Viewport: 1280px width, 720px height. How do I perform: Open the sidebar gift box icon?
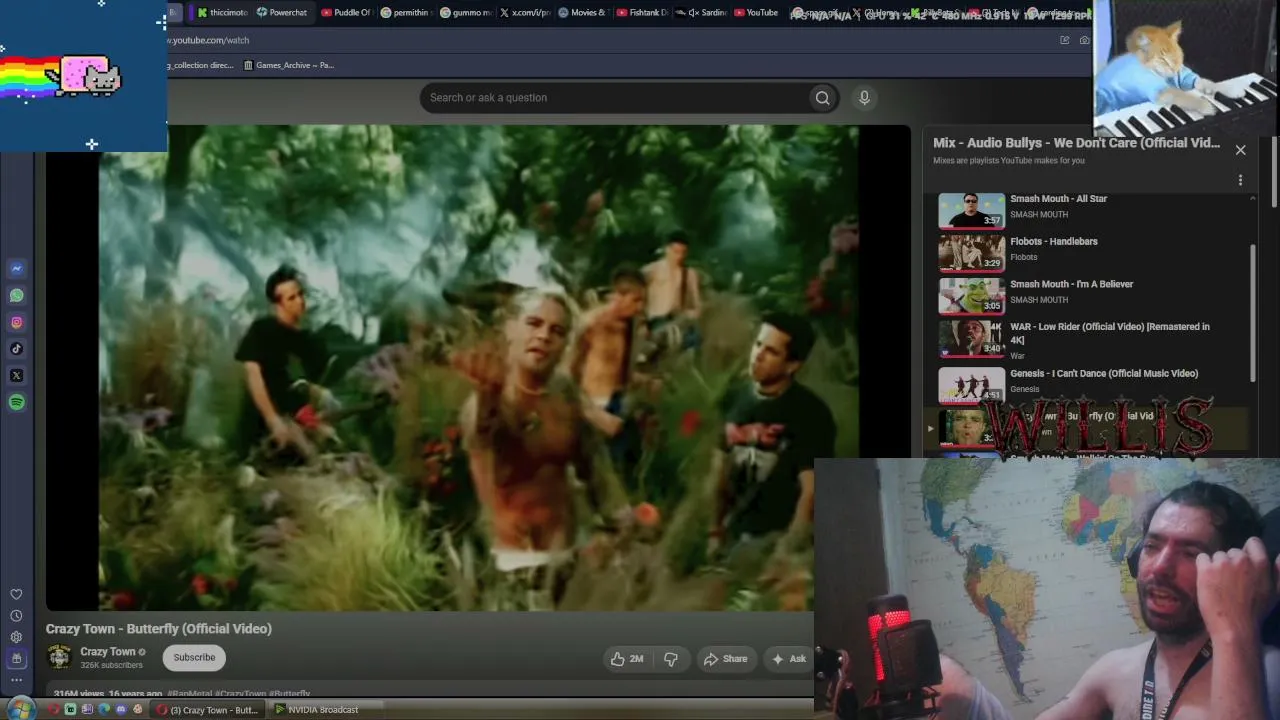[16, 659]
